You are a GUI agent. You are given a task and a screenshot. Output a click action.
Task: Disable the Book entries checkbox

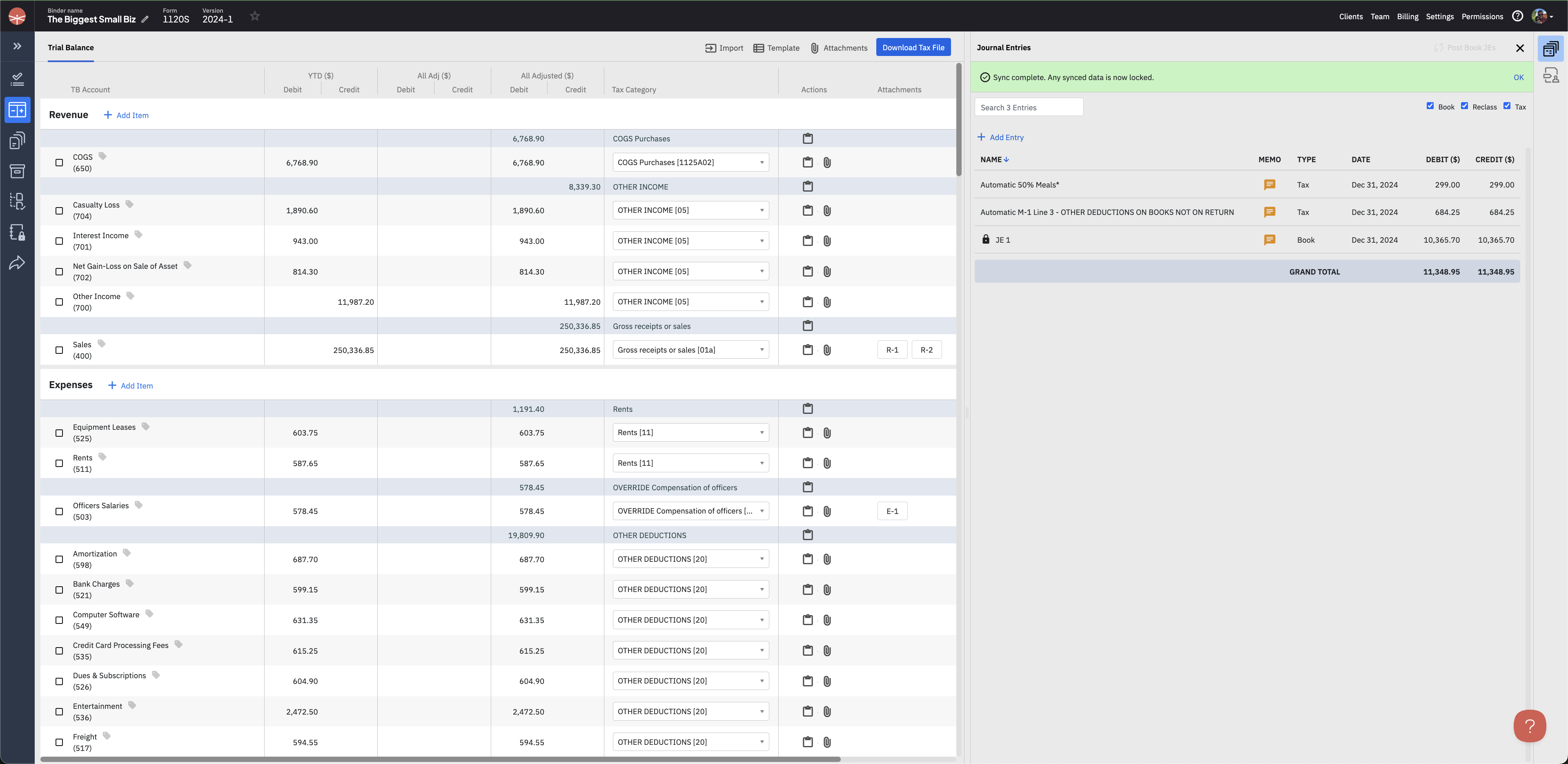pos(1430,106)
